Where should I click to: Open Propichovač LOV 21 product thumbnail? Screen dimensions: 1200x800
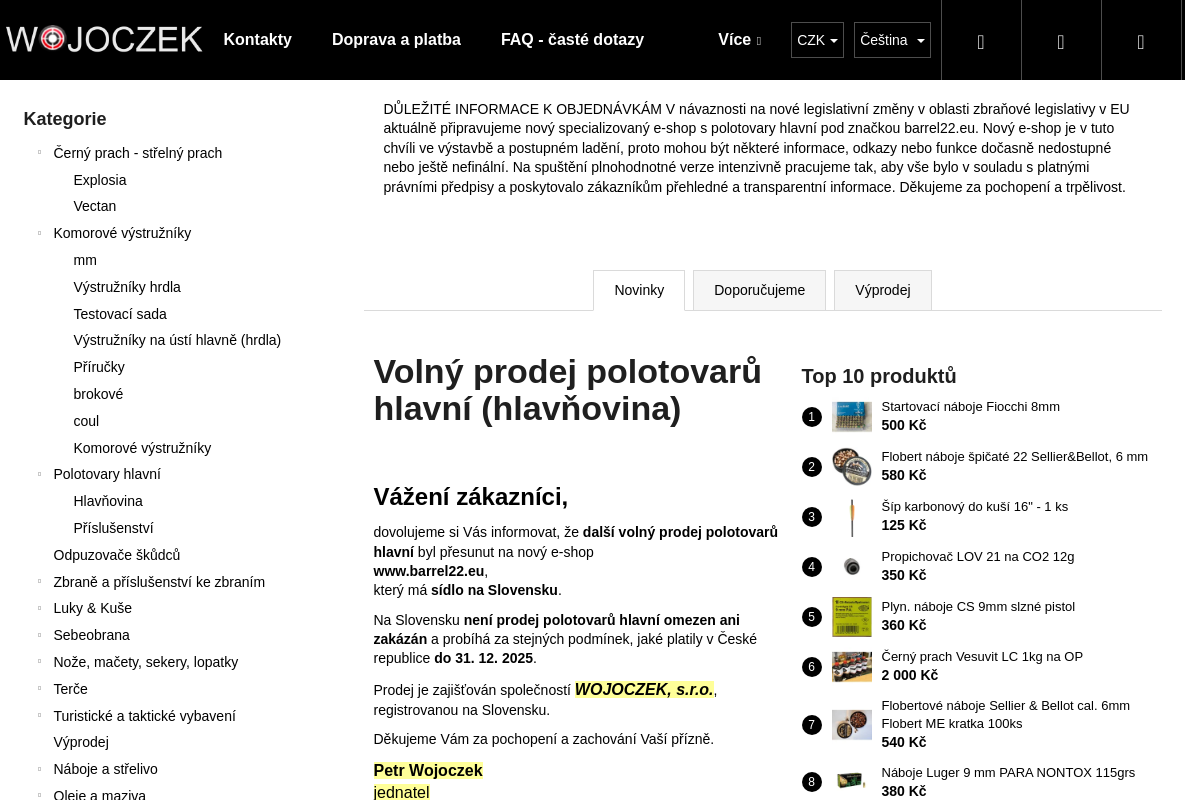coord(852,567)
